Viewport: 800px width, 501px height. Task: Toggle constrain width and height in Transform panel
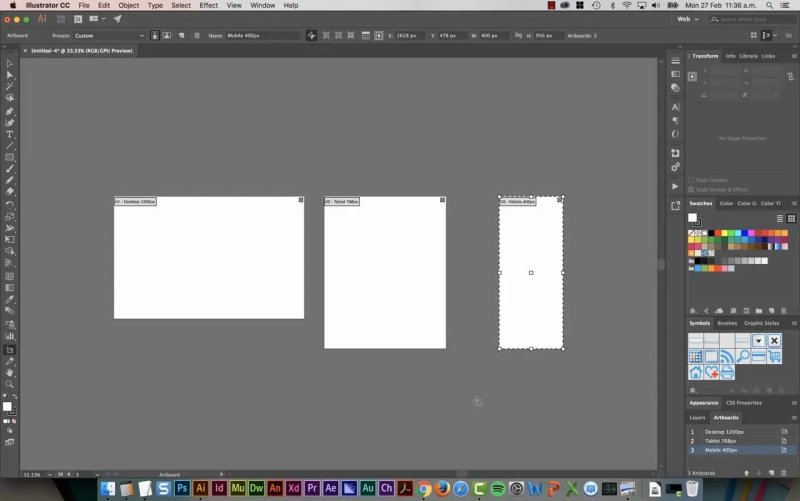click(790, 76)
